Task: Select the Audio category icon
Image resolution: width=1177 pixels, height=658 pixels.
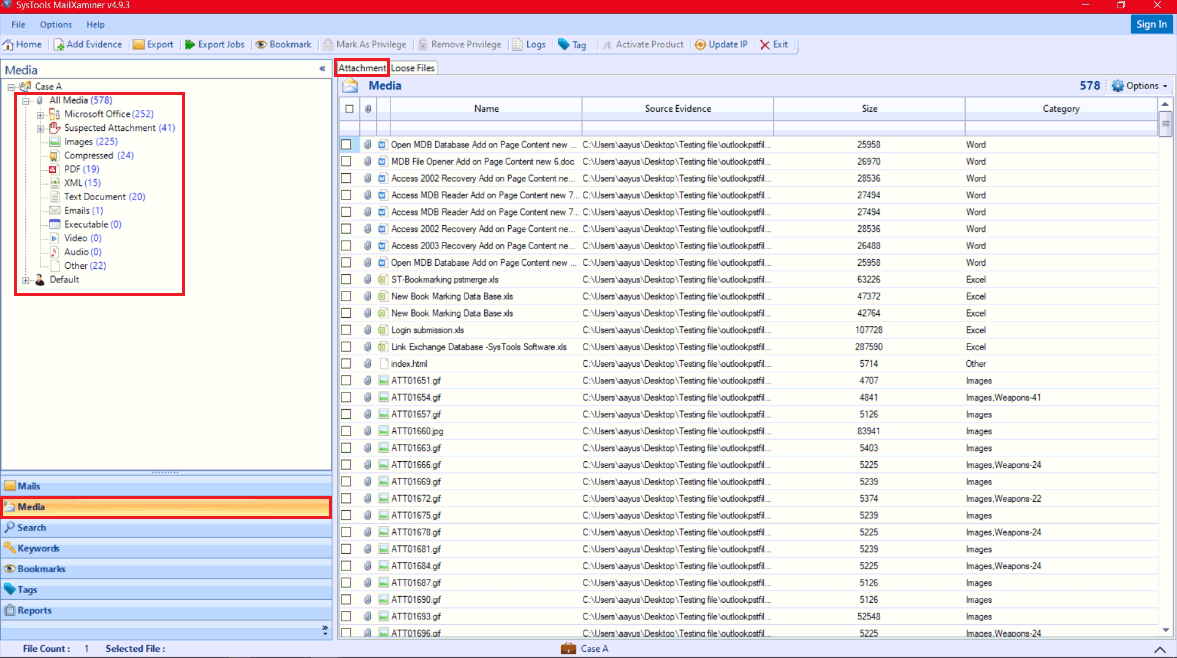Action: pyautogui.click(x=55, y=252)
